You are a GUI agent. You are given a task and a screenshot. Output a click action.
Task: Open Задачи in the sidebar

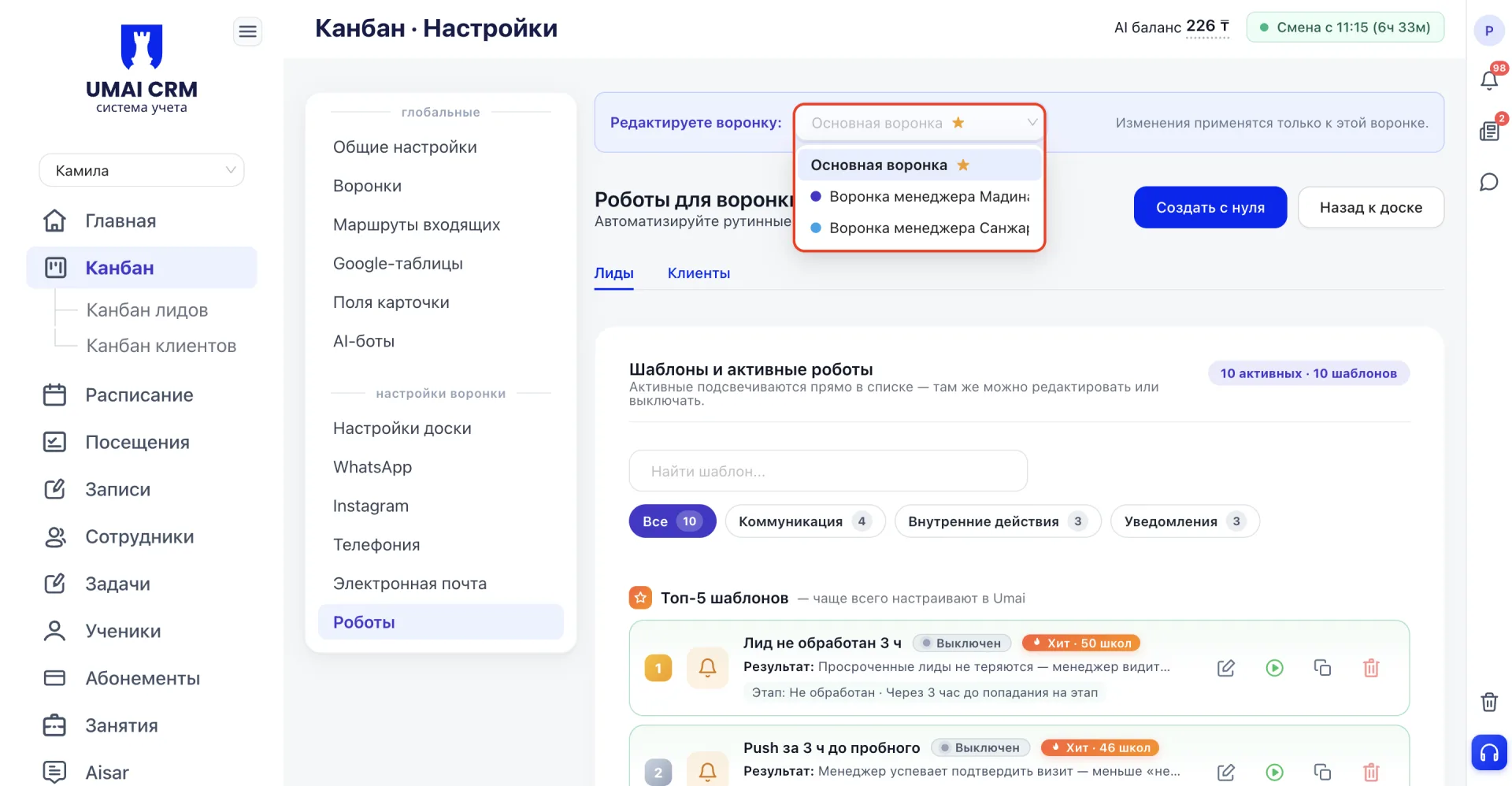pos(142,584)
